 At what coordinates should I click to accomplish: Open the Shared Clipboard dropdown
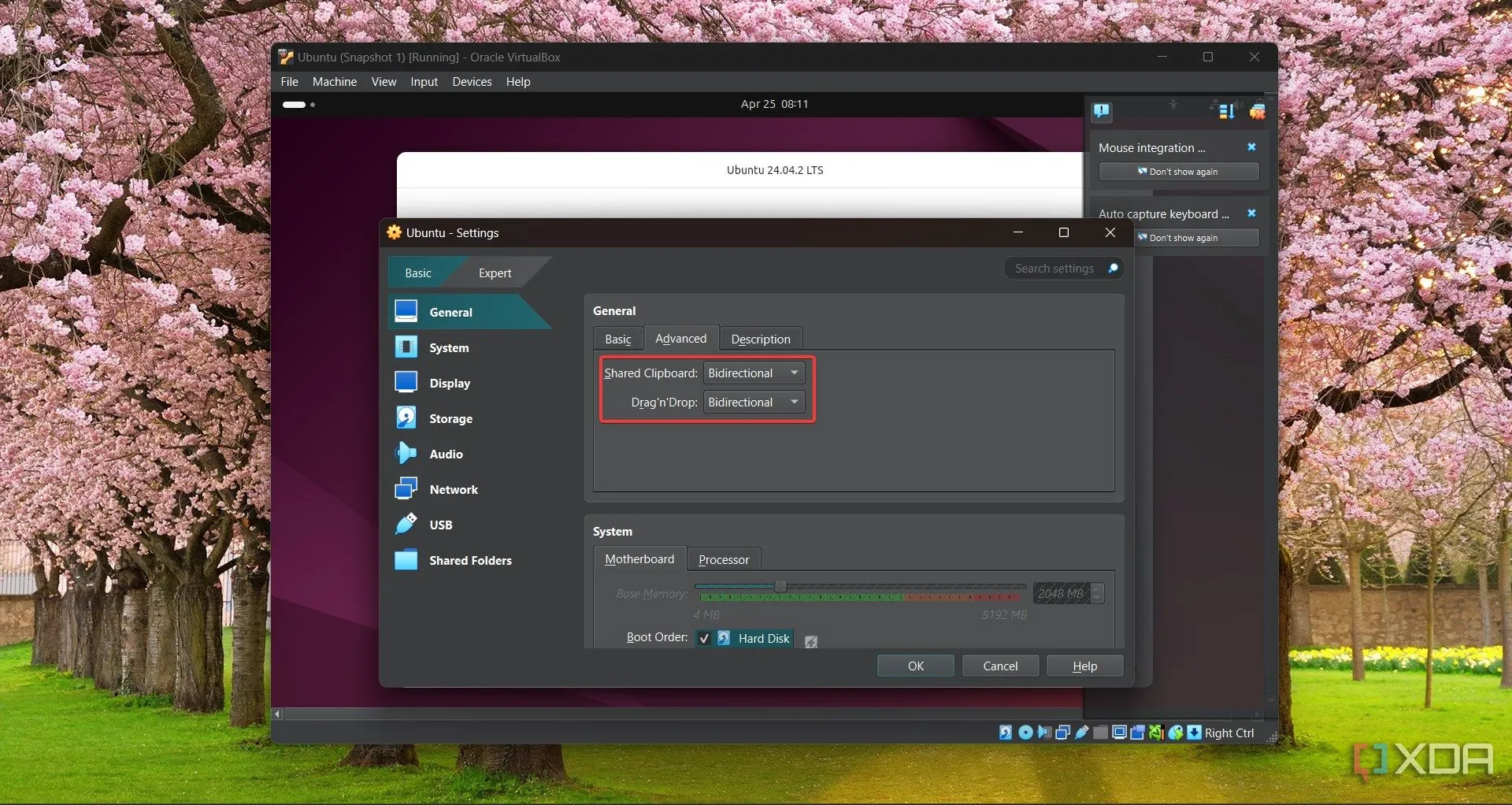[x=754, y=373]
